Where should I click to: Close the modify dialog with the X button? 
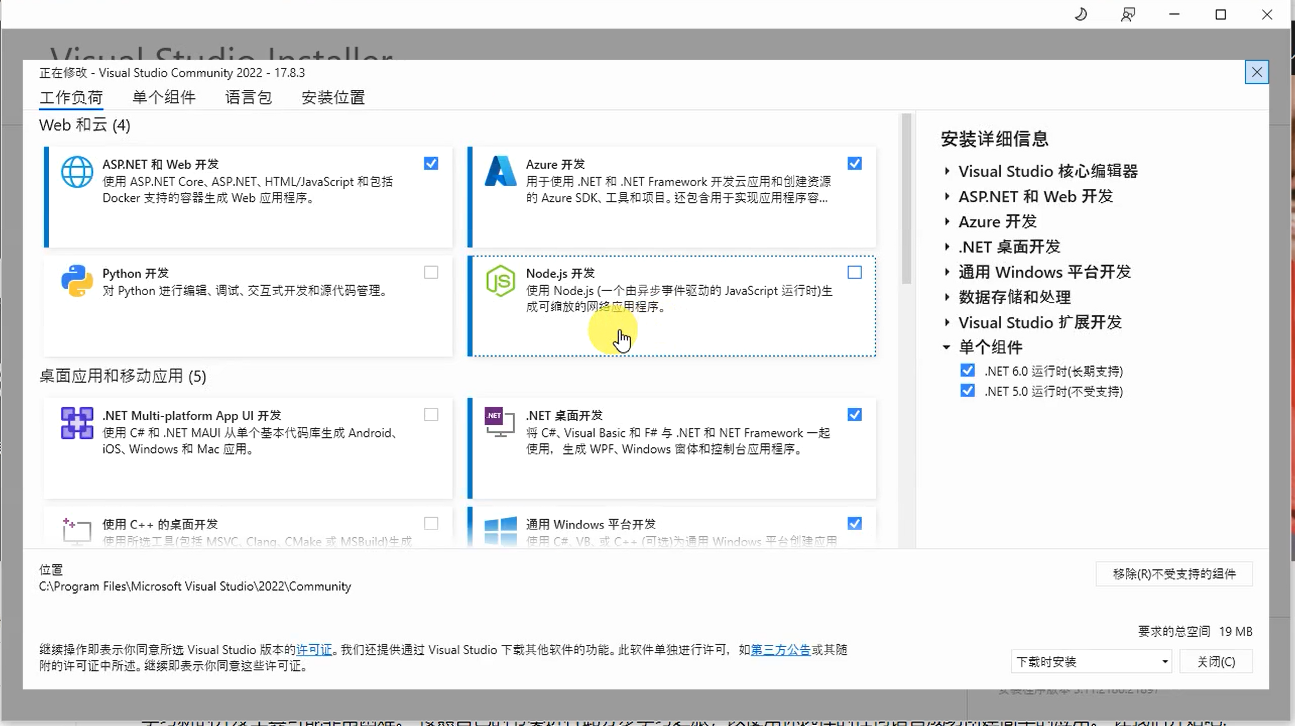click(1257, 72)
